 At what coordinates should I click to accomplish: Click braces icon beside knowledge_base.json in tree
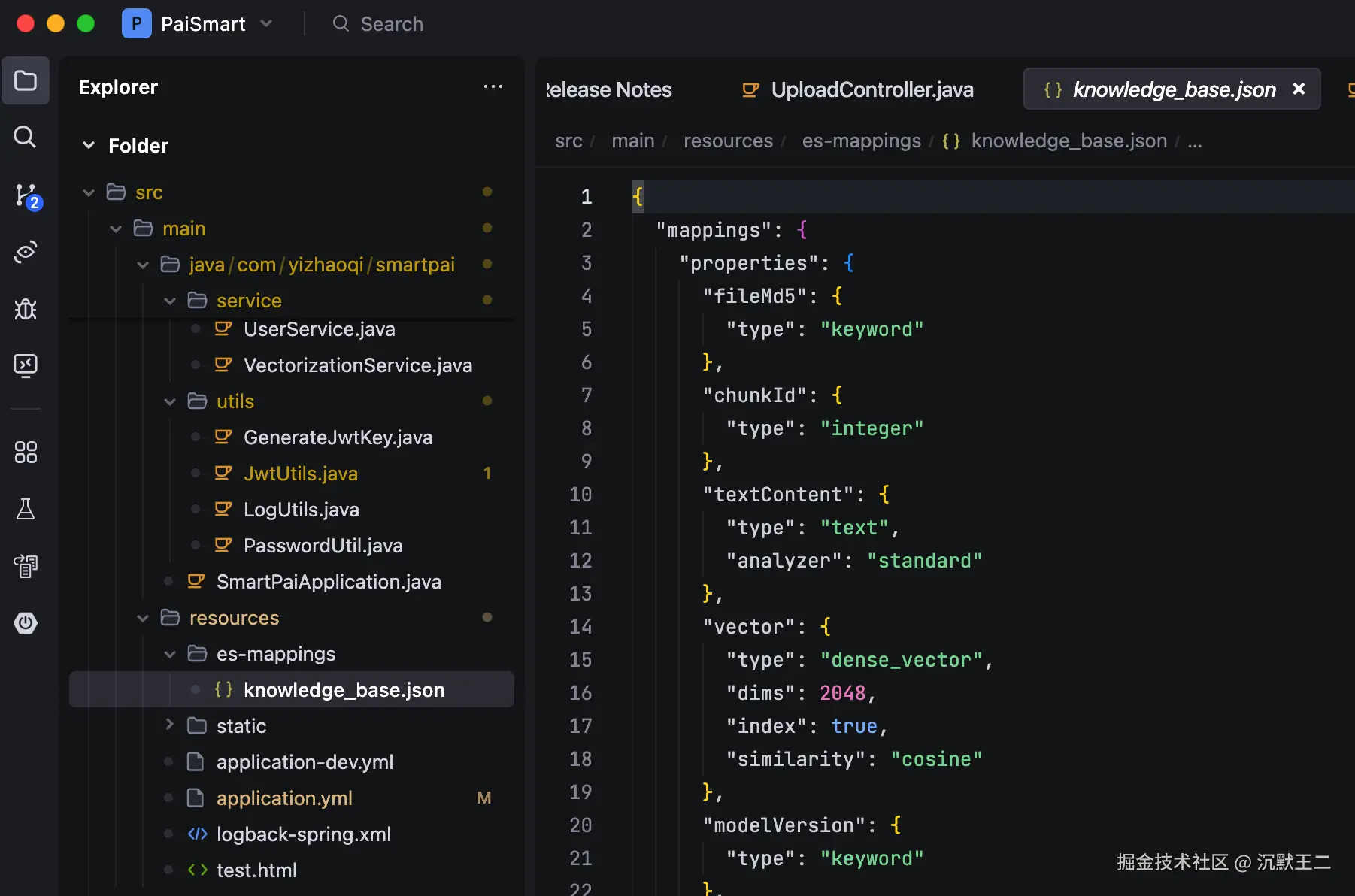click(223, 689)
